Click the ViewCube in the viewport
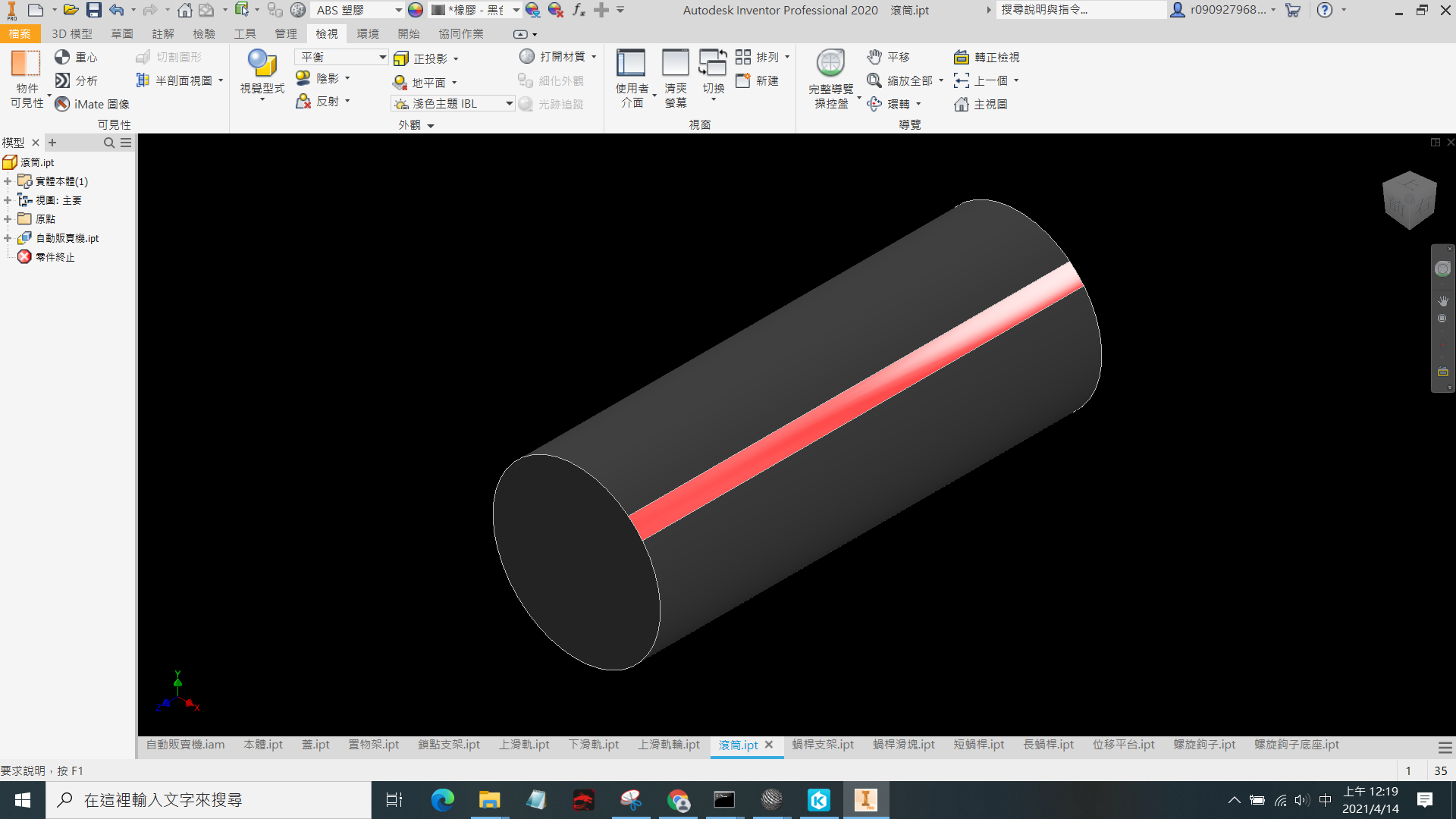Screen dimensions: 1456x819 coord(1409,200)
